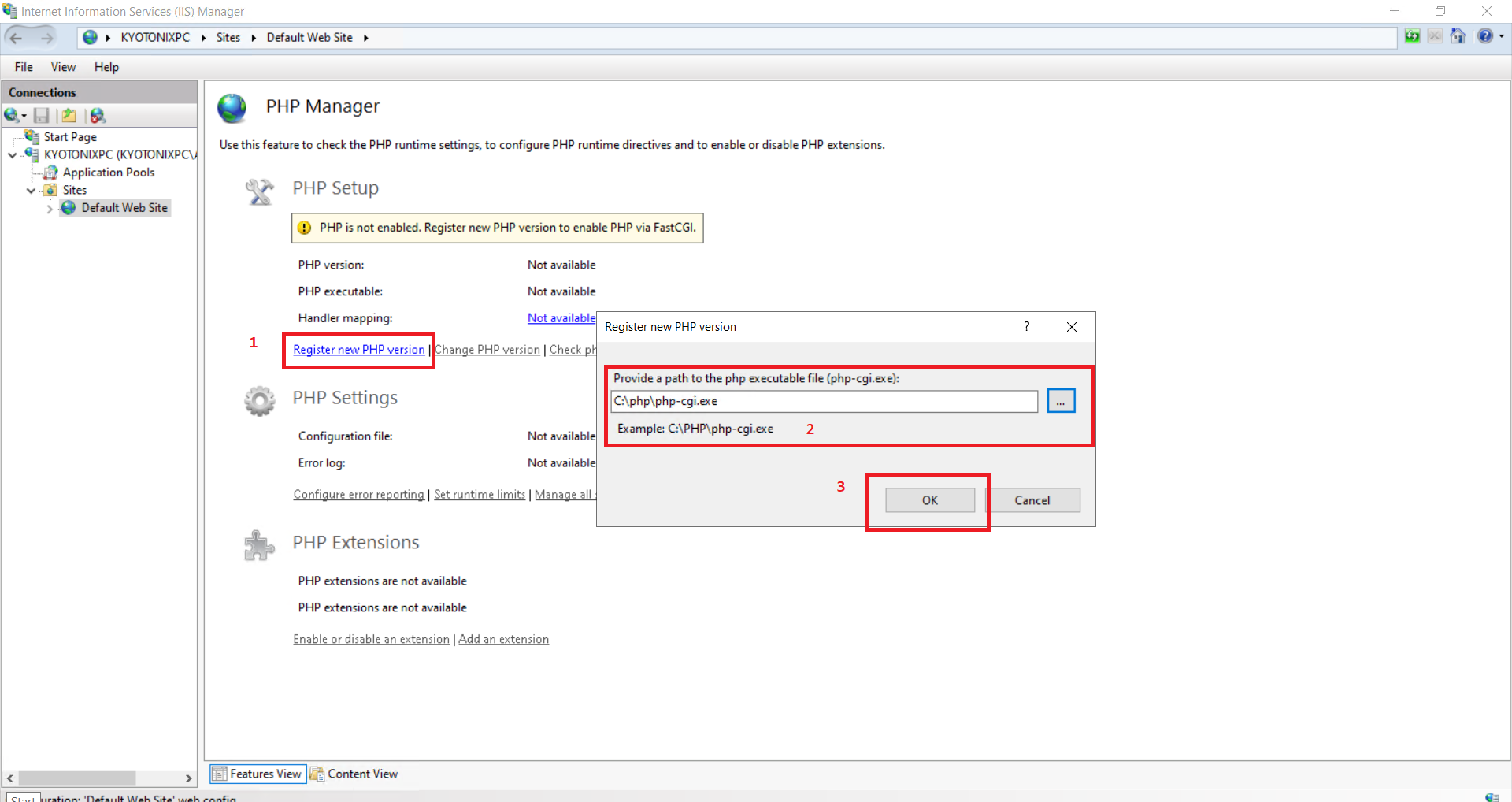1512x802 pixels.
Task: Click the status bar network icon
Action: [1492, 796]
